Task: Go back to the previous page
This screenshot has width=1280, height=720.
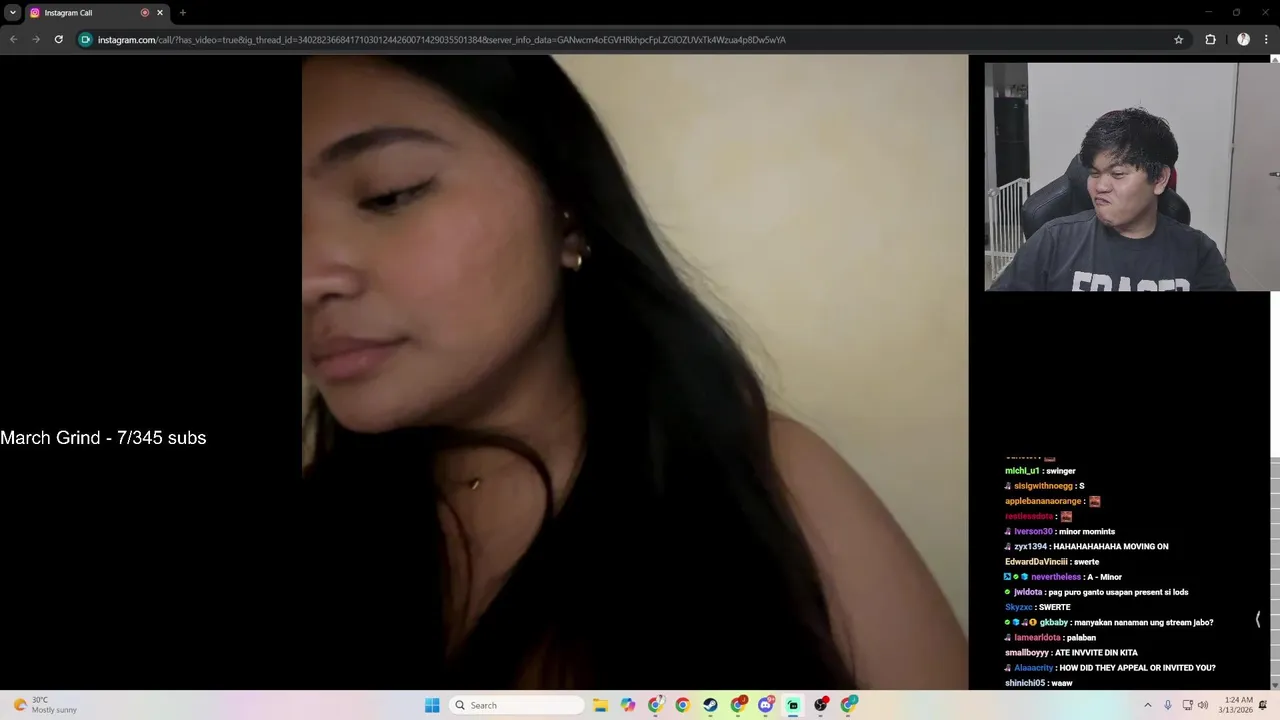Action: [x=13, y=40]
